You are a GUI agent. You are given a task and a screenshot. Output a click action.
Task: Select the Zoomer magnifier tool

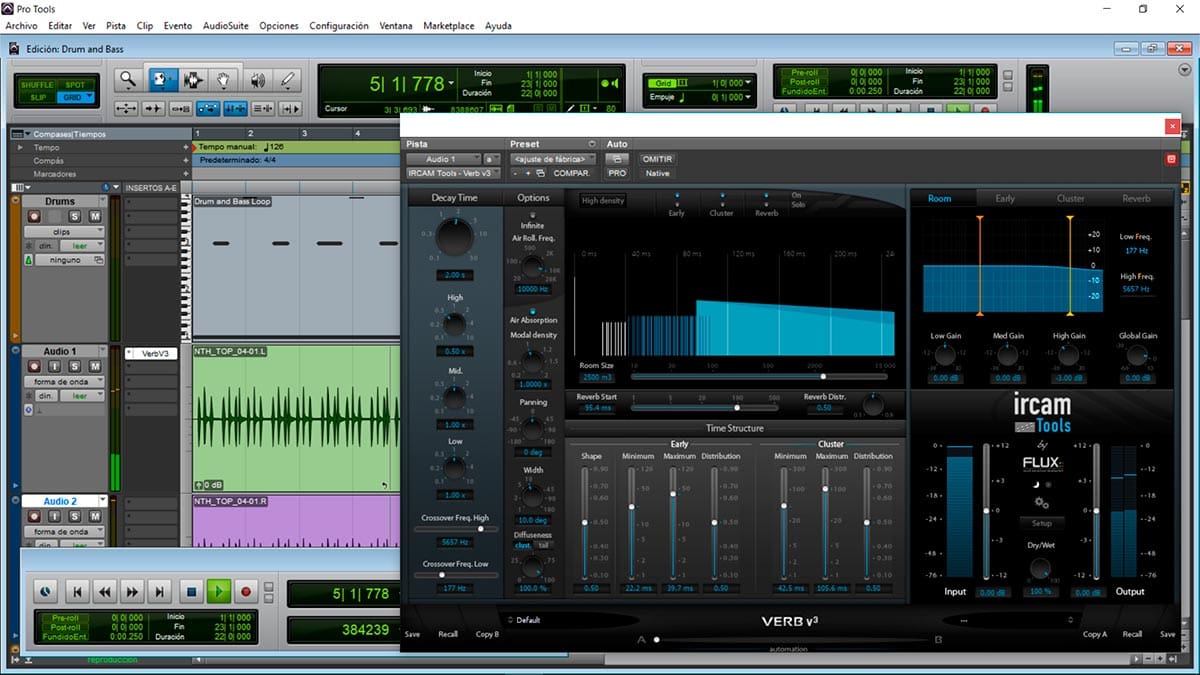point(128,80)
